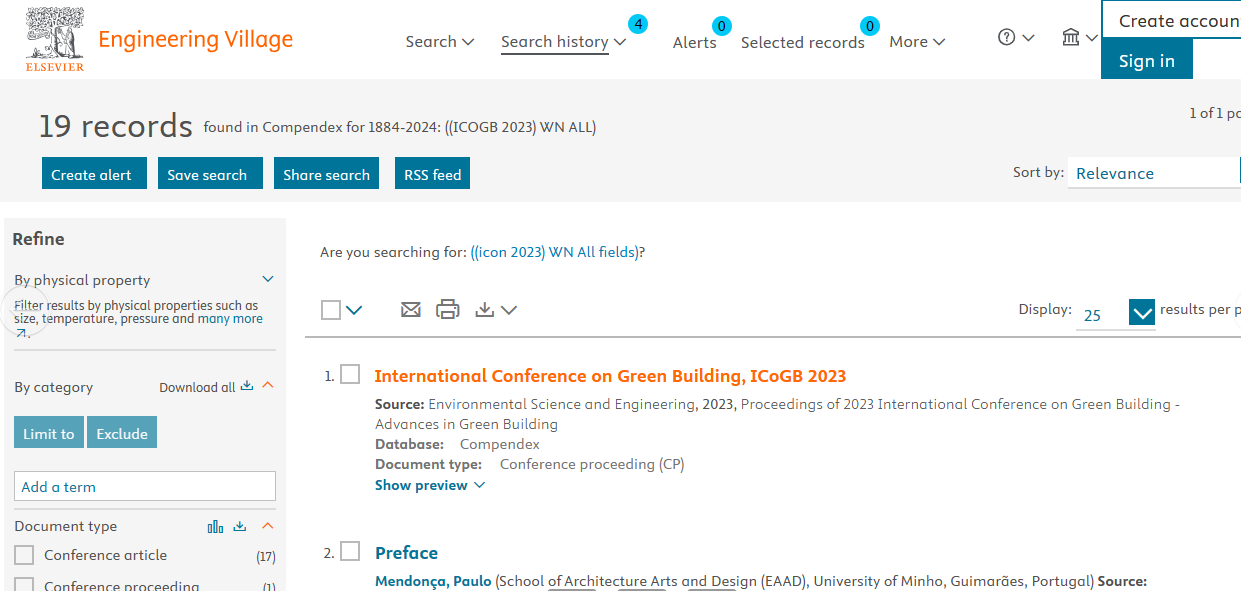
Task: Click the Exclude button
Action: [x=122, y=432]
